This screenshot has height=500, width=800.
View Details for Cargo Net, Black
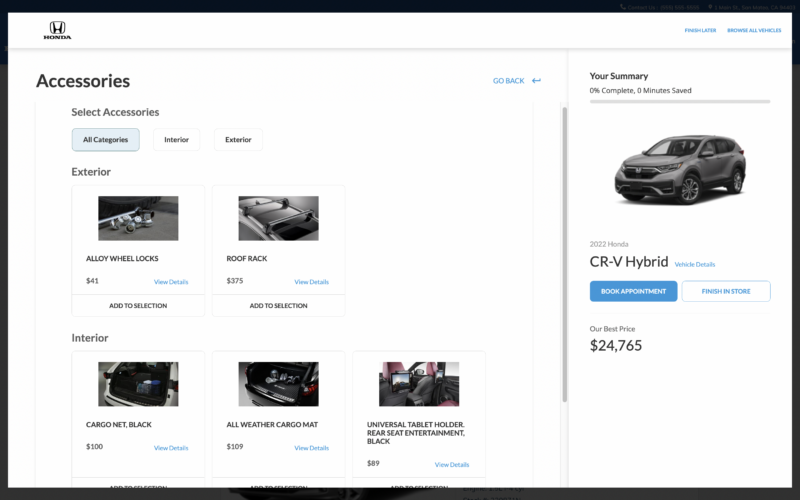tap(171, 448)
